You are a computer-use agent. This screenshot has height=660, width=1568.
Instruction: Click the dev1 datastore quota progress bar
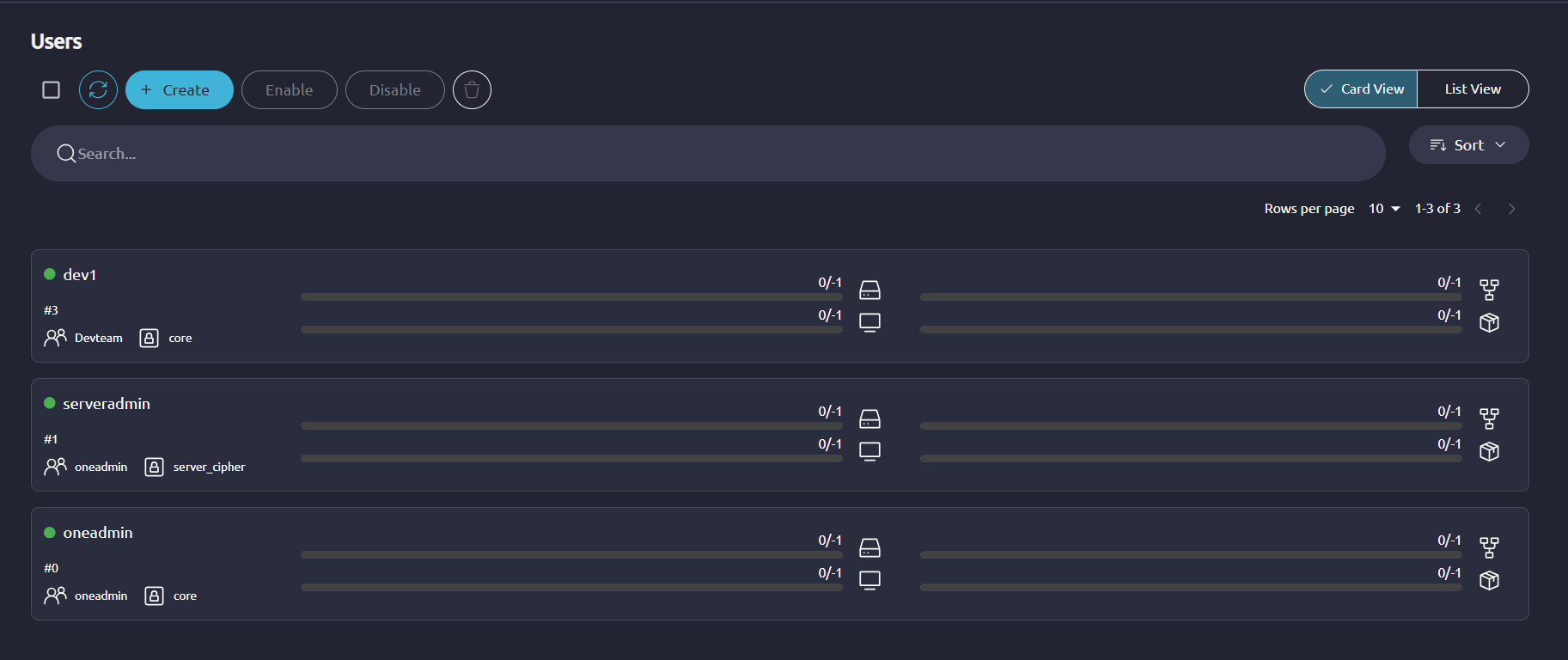point(571,296)
